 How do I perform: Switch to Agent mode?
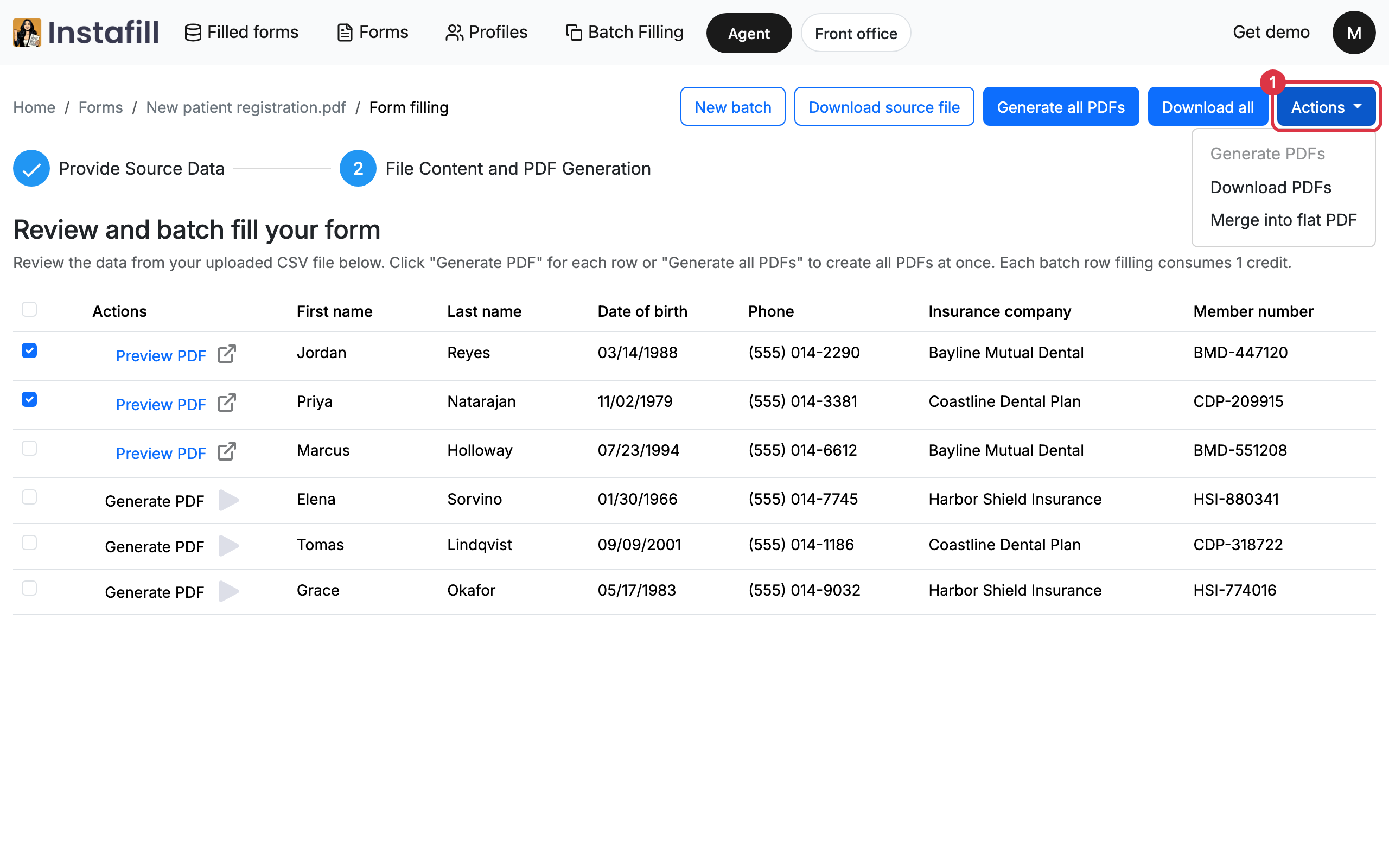click(748, 33)
